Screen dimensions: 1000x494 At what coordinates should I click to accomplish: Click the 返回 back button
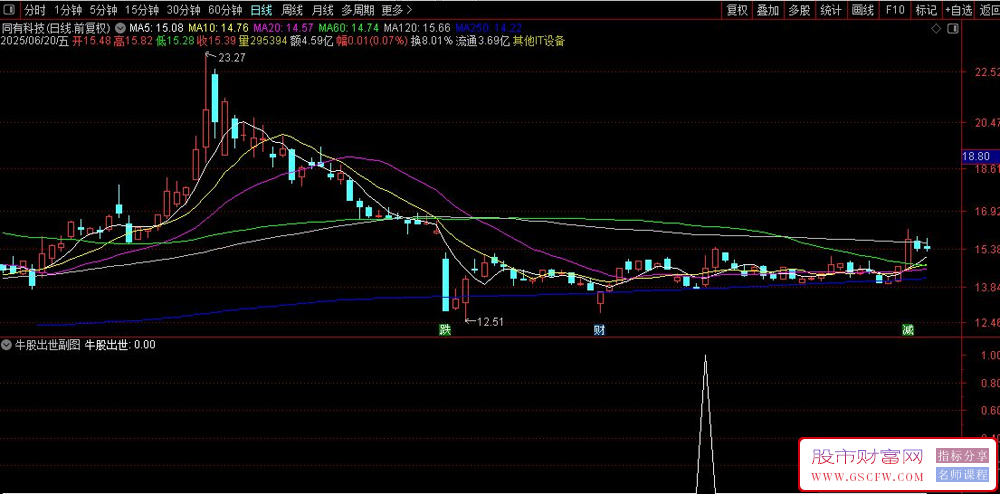pos(989,10)
